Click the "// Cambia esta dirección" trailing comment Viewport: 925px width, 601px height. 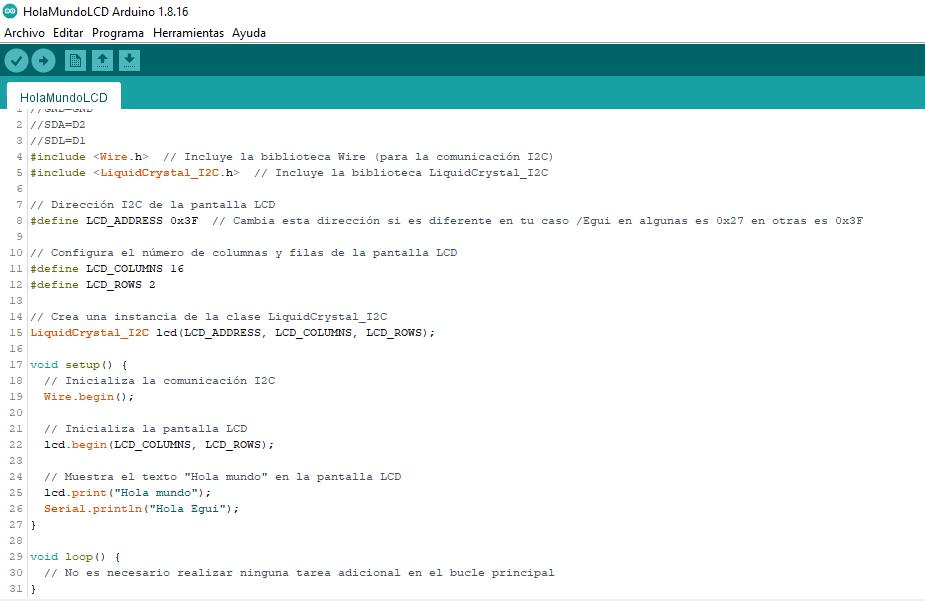coord(537,221)
